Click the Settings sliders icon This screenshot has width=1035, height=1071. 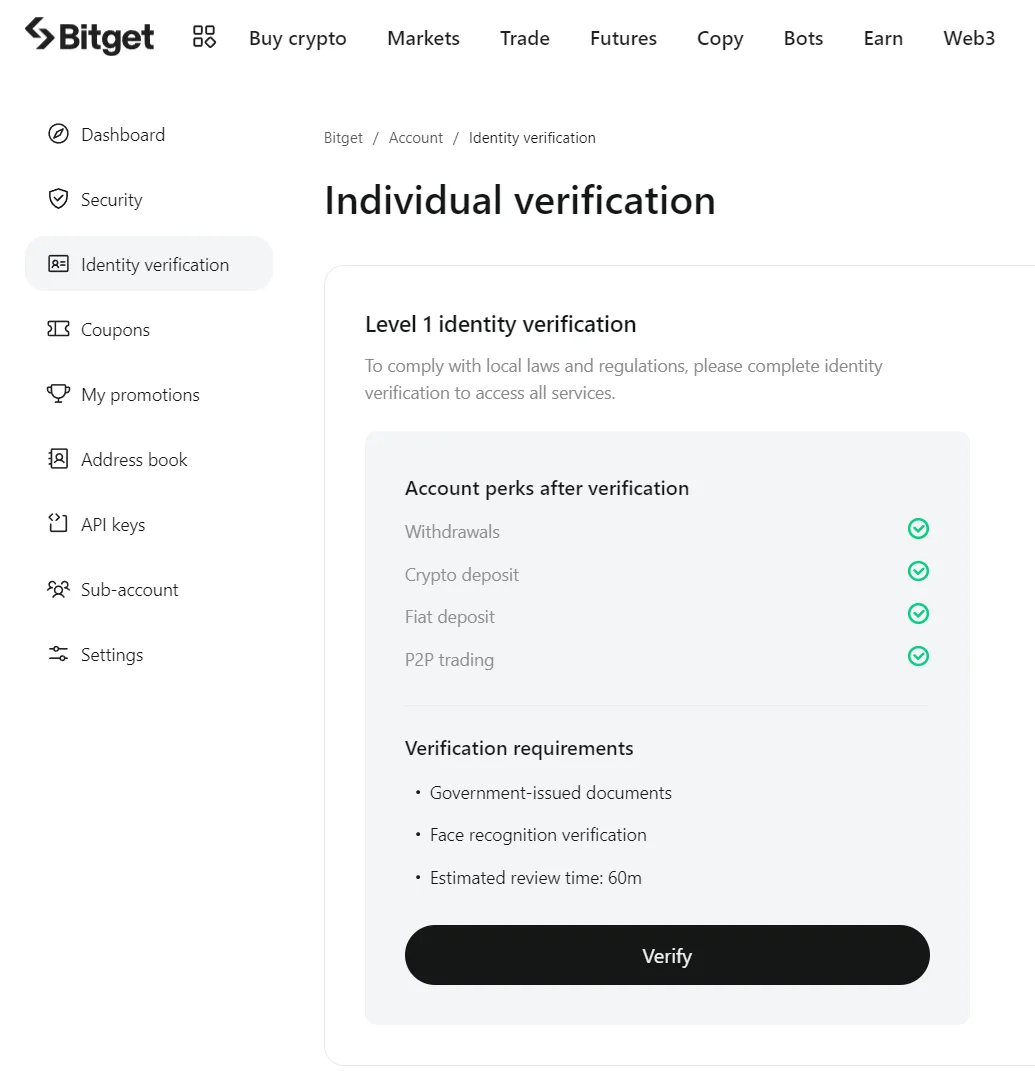[58, 654]
